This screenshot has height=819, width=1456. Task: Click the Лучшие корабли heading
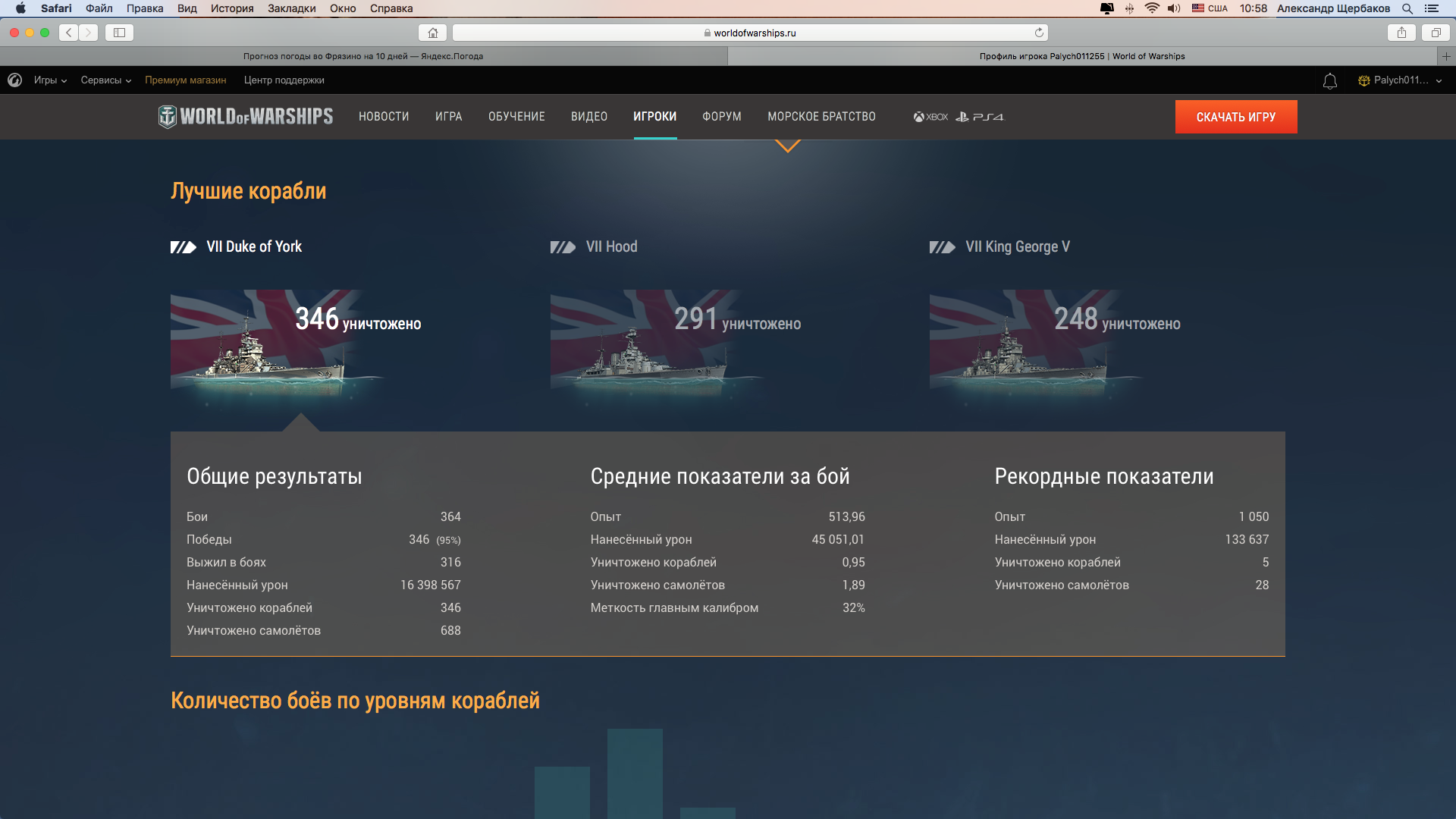click(249, 190)
